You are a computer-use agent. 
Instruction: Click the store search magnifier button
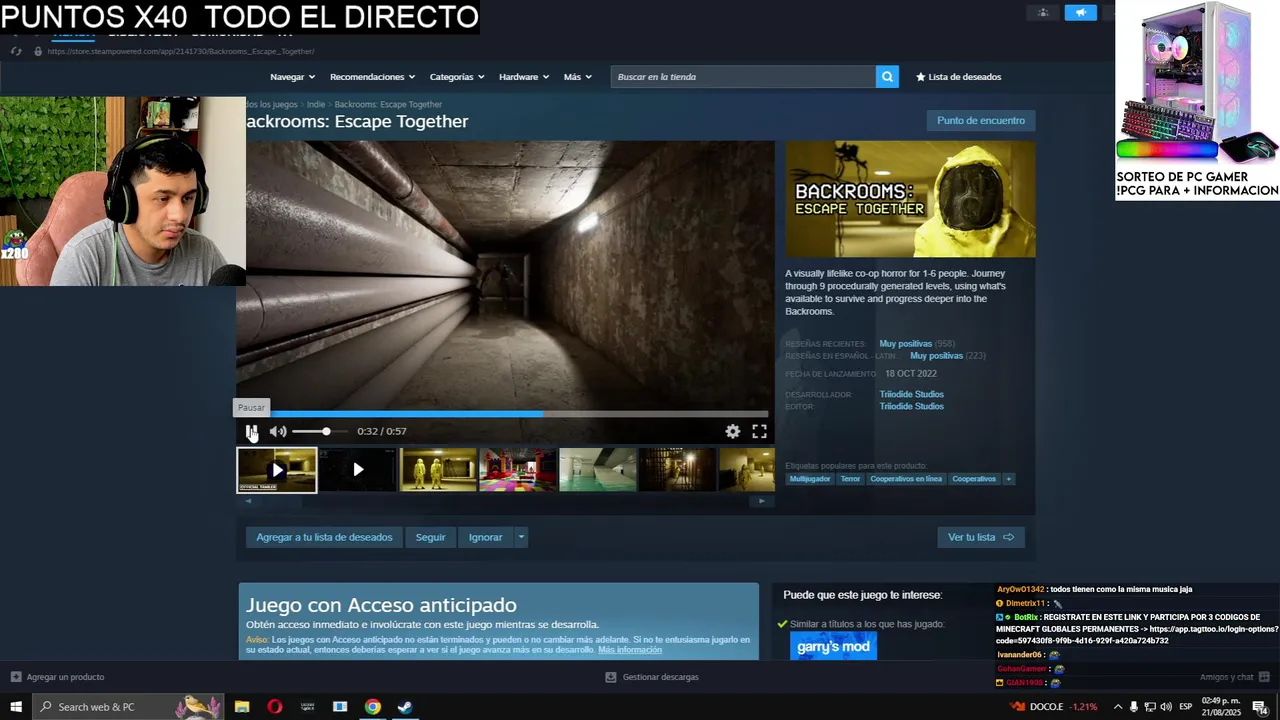pyautogui.click(x=887, y=77)
